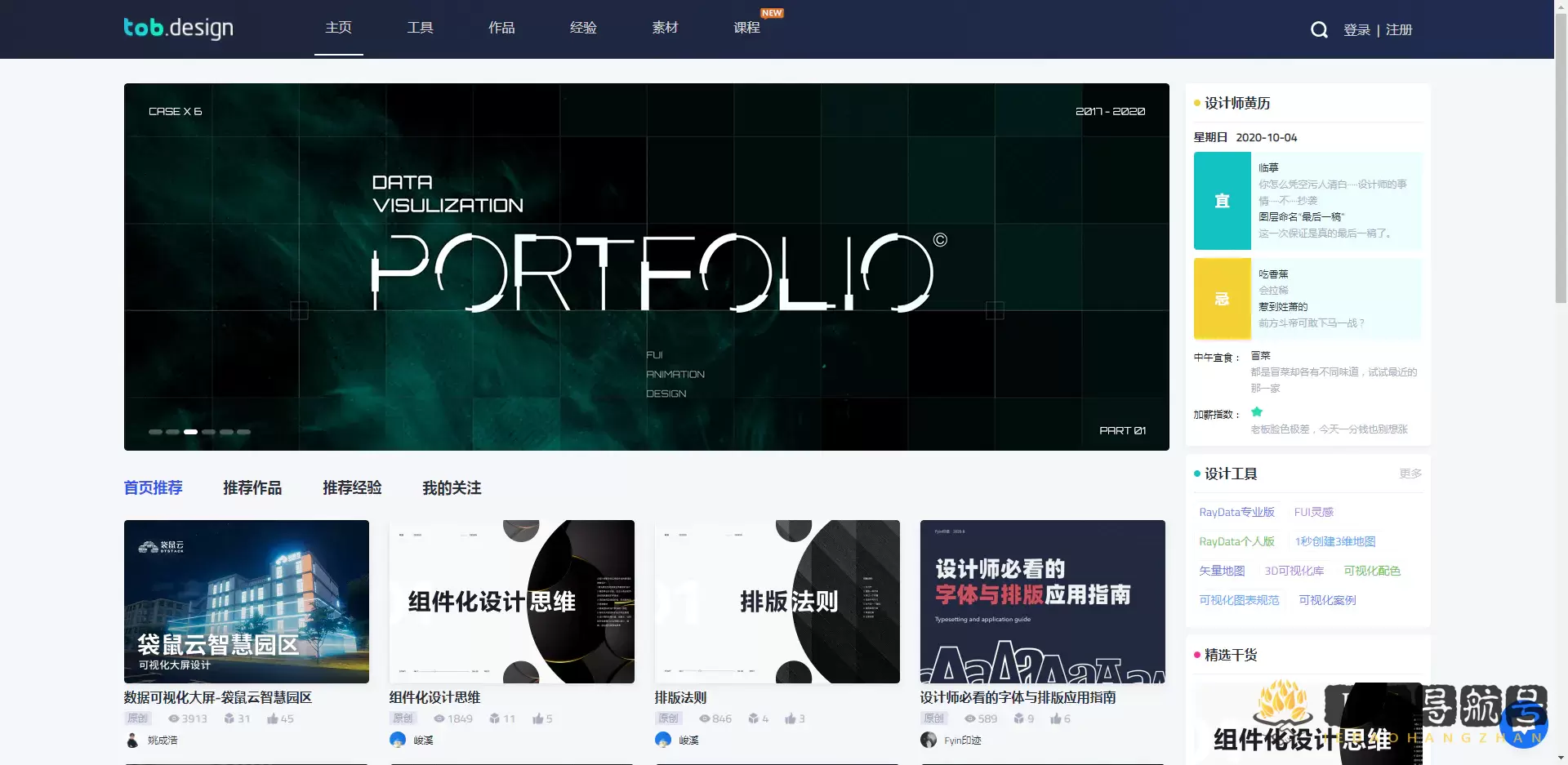
Task: Open 袋鼠云智慧园区 card thumbnail
Action: 247,602
